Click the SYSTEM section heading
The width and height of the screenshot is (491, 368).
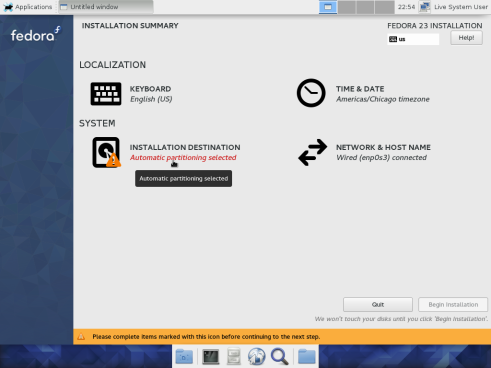click(x=97, y=123)
